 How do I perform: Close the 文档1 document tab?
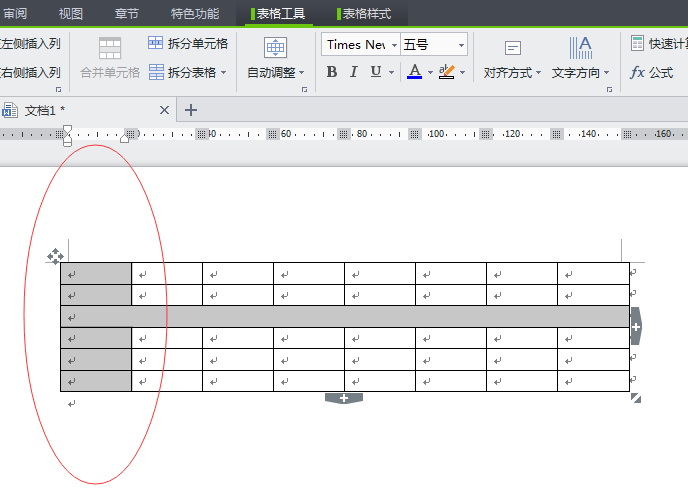click(164, 110)
